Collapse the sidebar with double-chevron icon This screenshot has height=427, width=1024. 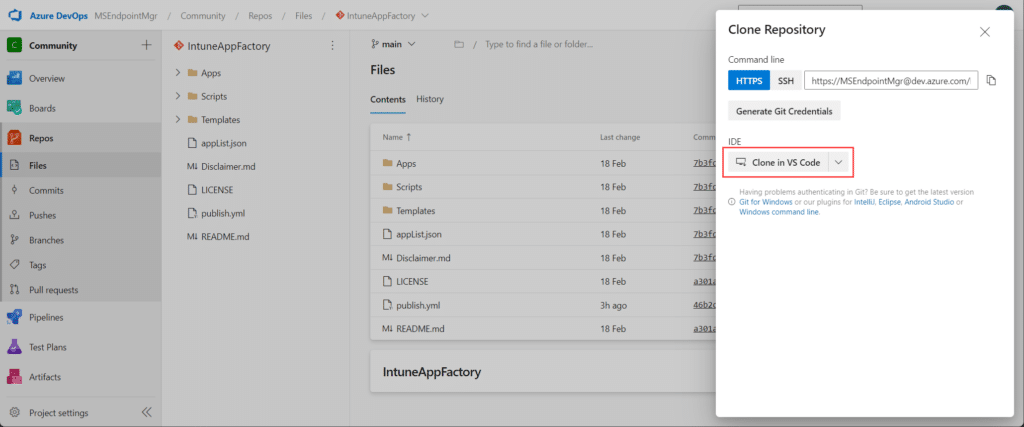click(x=146, y=413)
